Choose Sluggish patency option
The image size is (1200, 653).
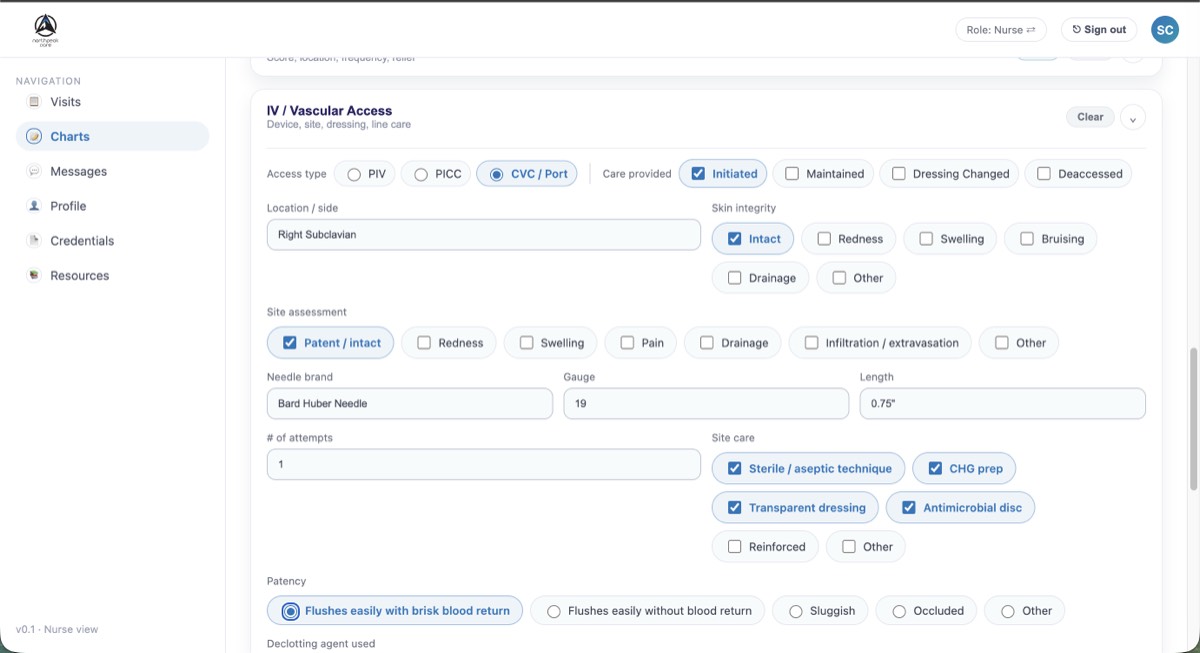(796, 611)
